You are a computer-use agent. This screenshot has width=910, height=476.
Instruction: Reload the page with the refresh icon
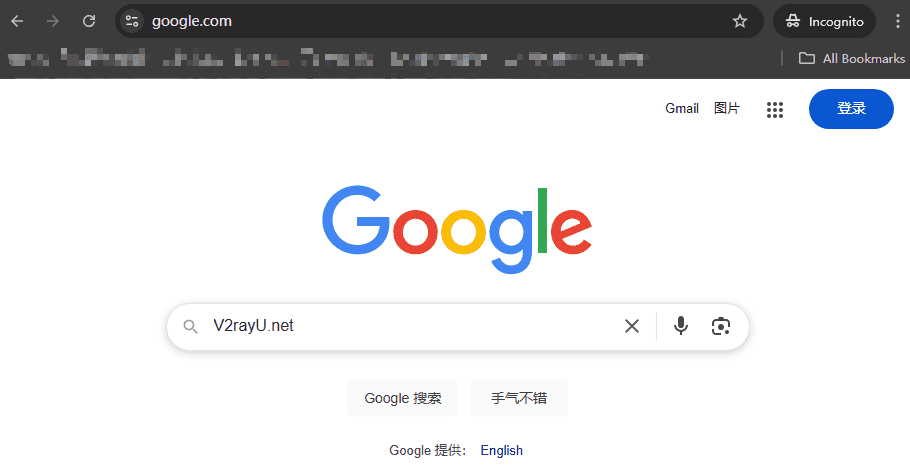(89, 21)
